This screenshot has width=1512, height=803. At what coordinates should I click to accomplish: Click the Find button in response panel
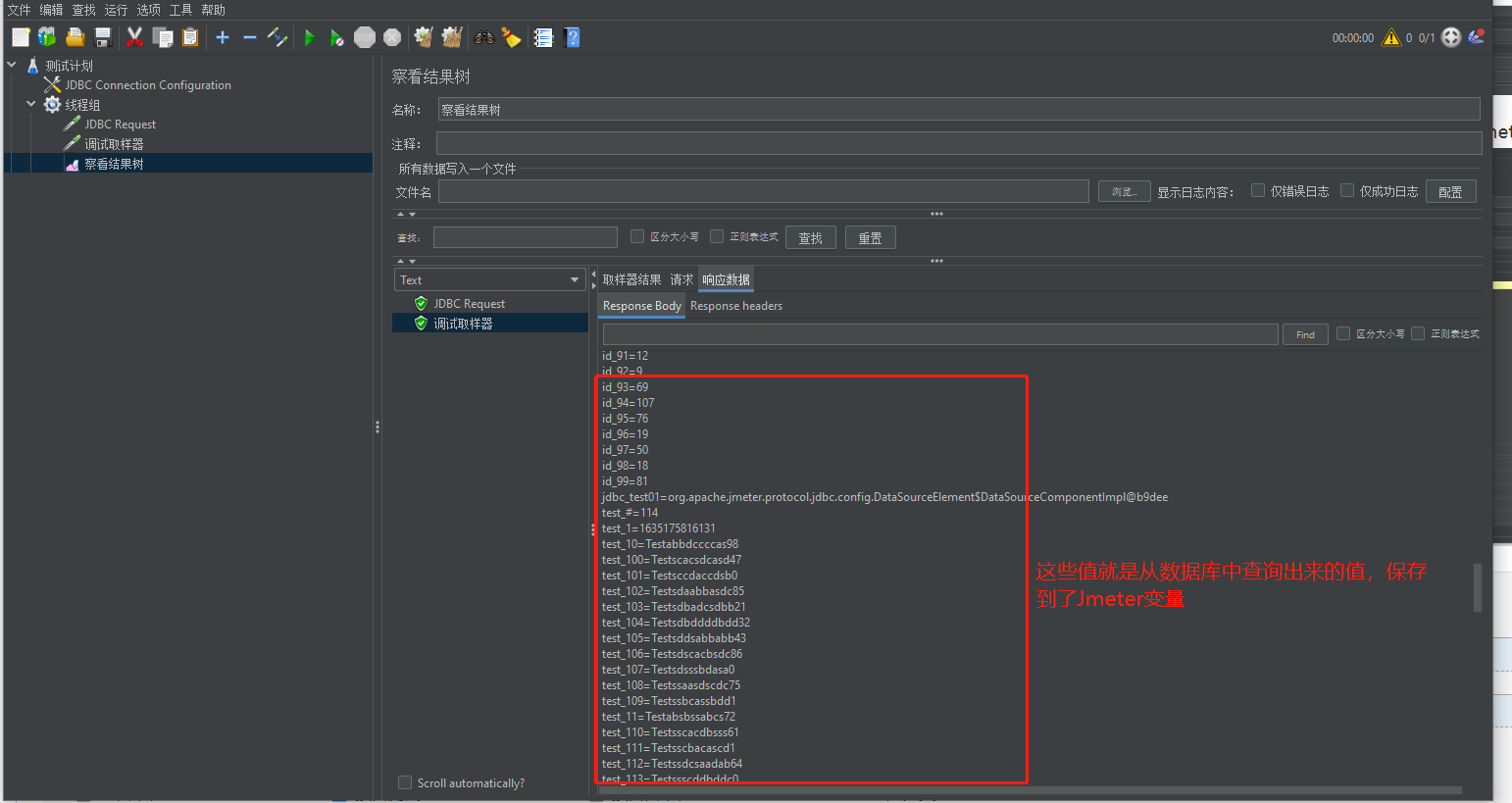click(x=1305, y=334)
